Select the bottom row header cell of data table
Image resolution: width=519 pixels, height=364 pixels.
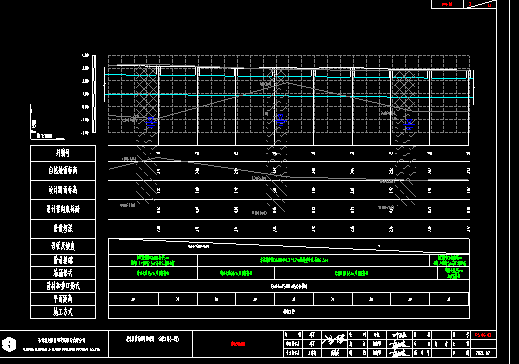point(63,312)
